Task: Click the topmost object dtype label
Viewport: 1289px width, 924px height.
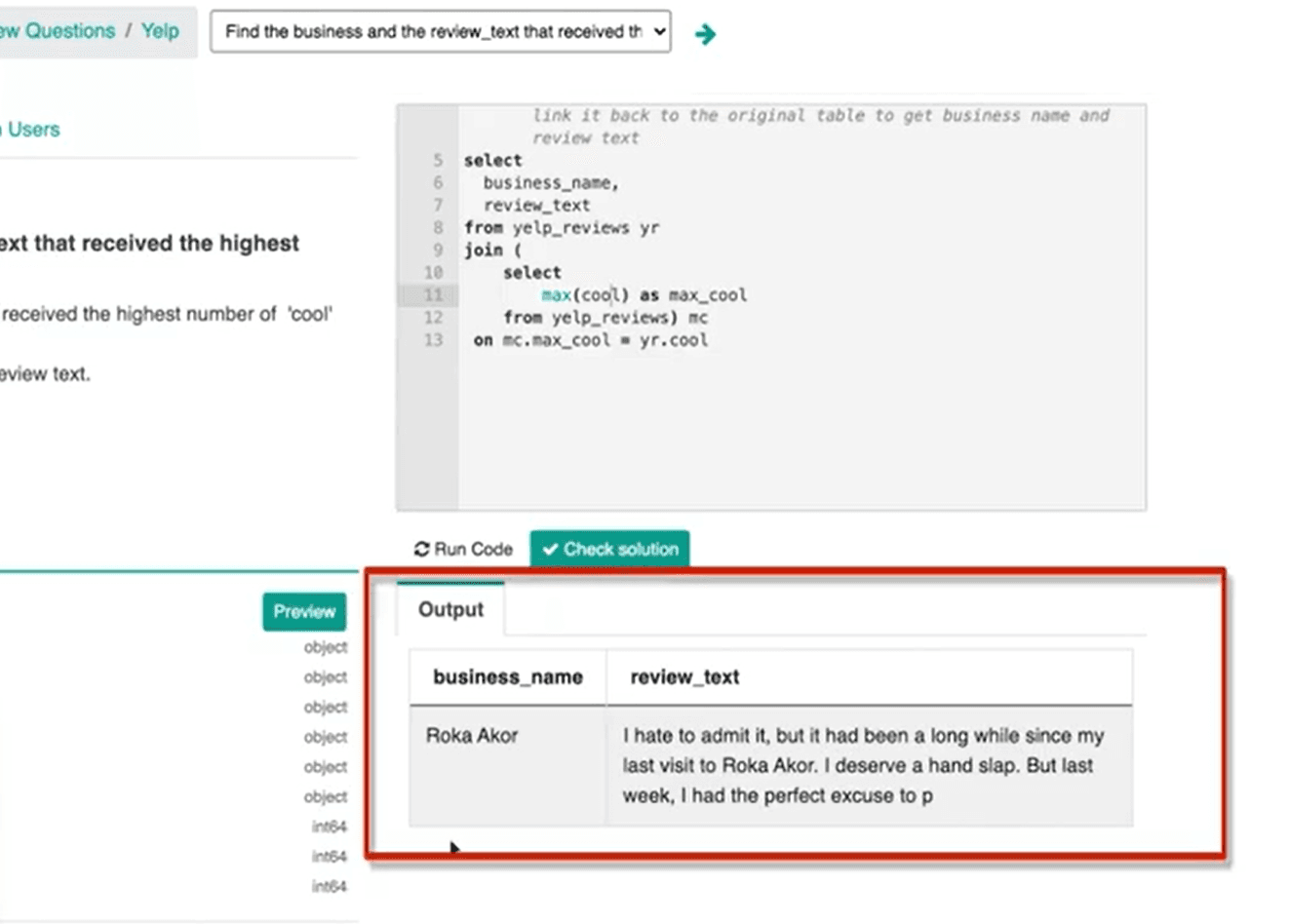Action: pos(326,646)
